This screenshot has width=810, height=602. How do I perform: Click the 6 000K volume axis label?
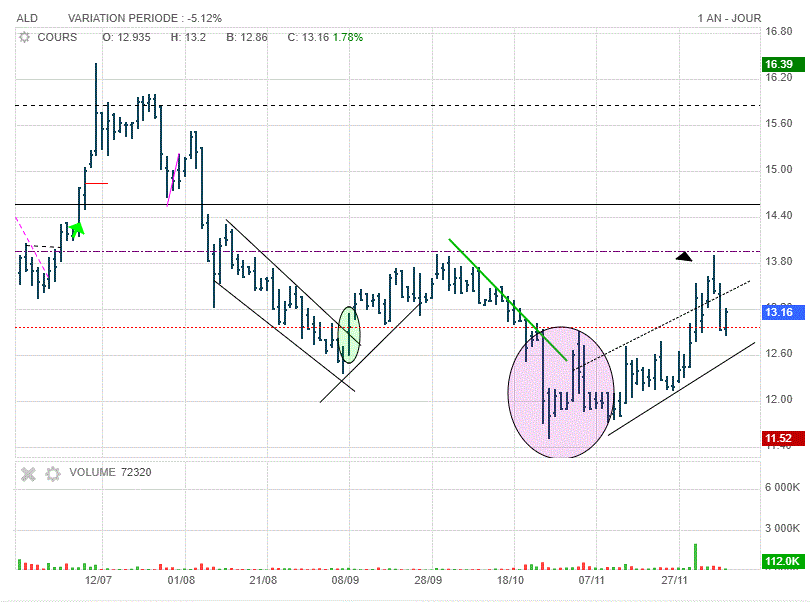(782, 487)
